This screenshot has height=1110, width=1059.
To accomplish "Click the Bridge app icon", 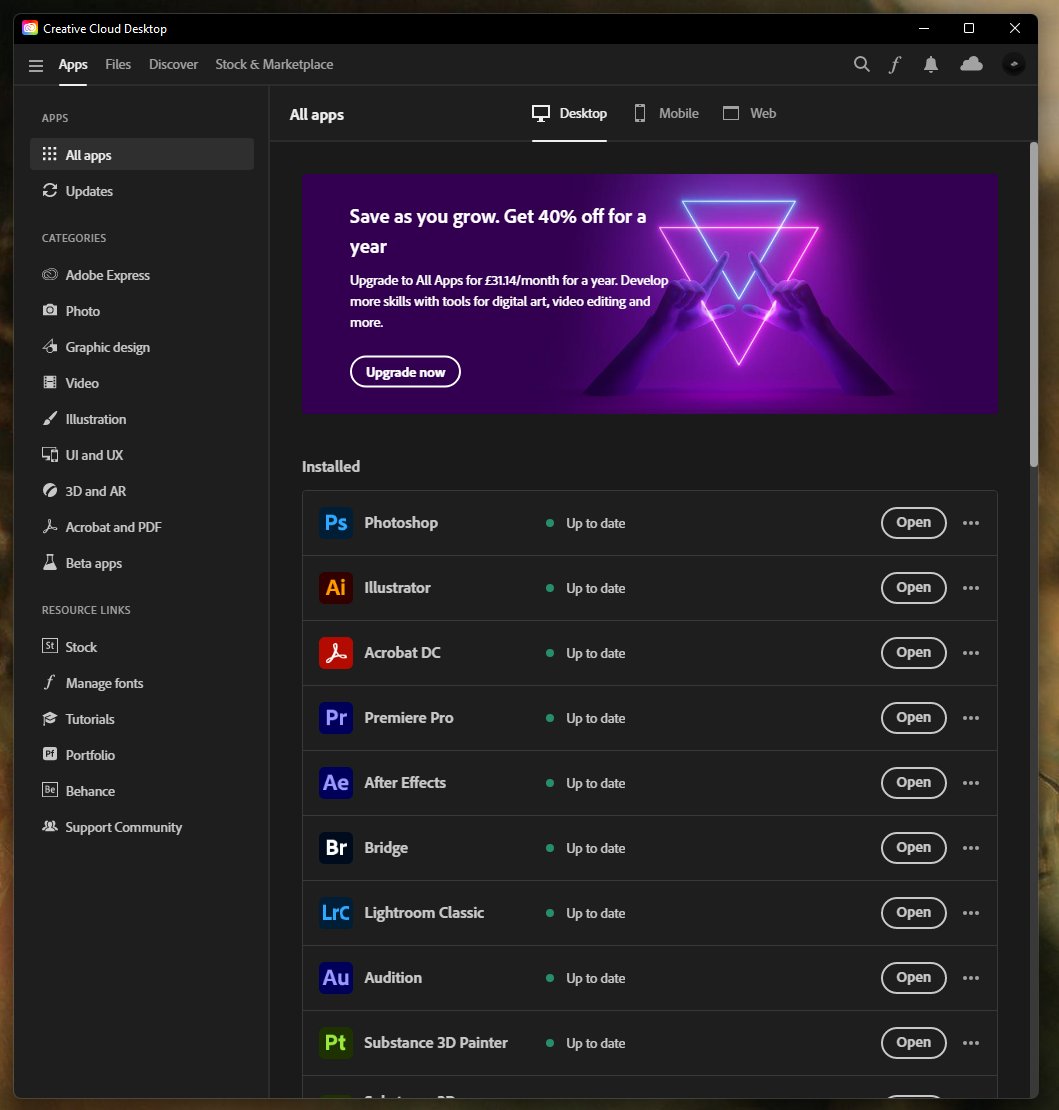I will click(x=336, y=848).
